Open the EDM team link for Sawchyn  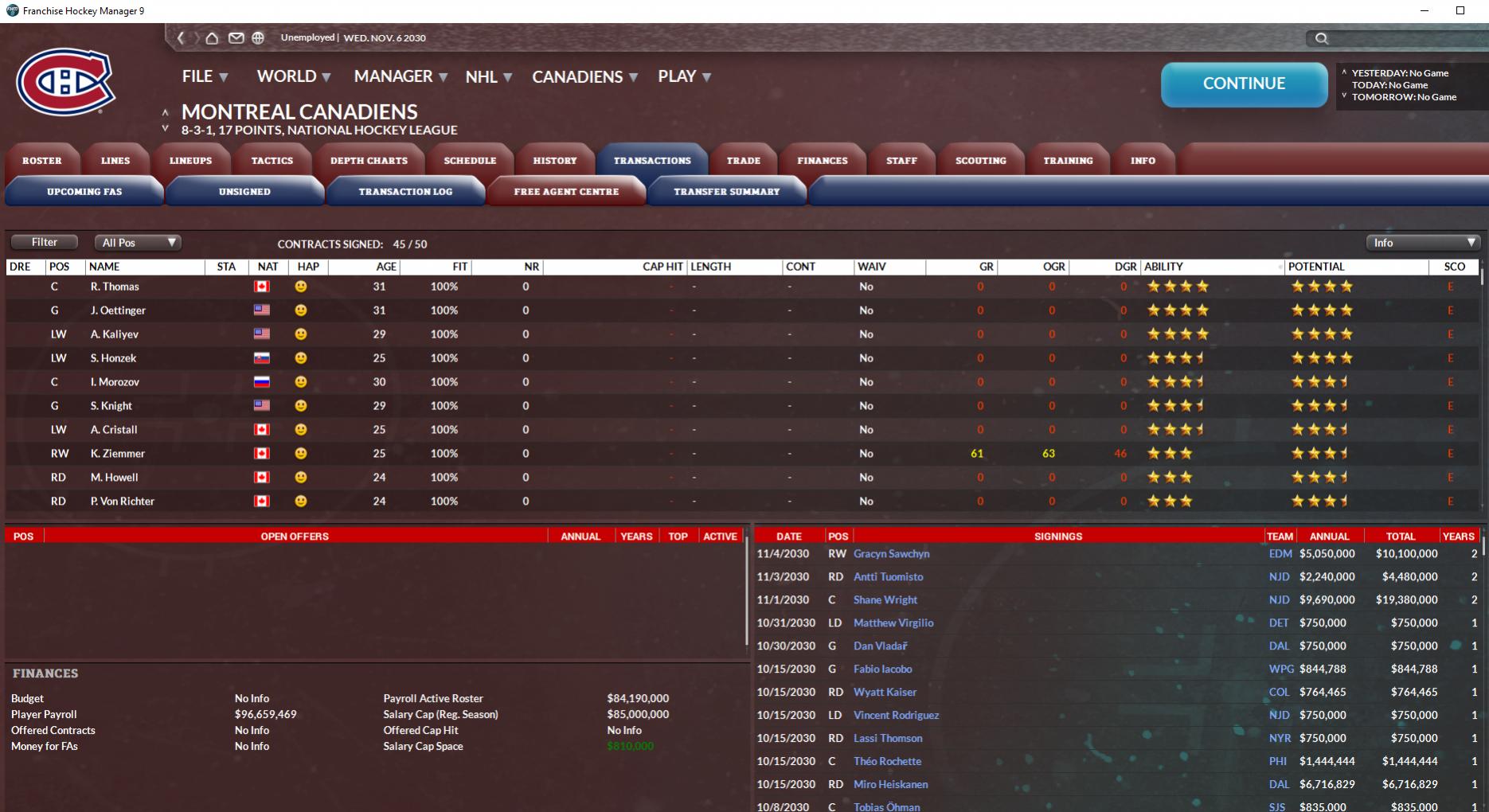pyautogui.click(x=1280, y=553)
